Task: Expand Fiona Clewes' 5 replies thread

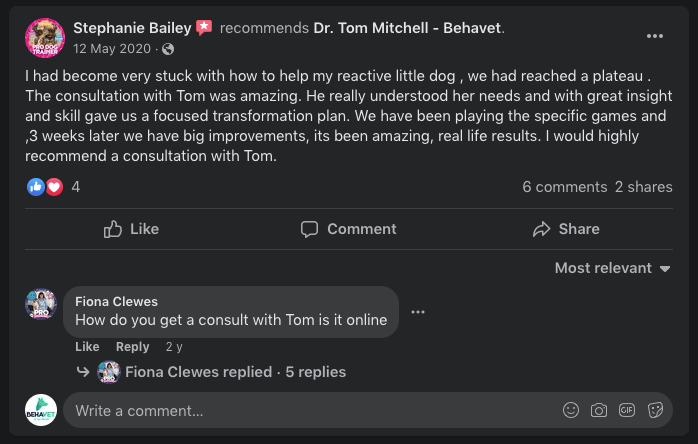Action: coord(235,372)
